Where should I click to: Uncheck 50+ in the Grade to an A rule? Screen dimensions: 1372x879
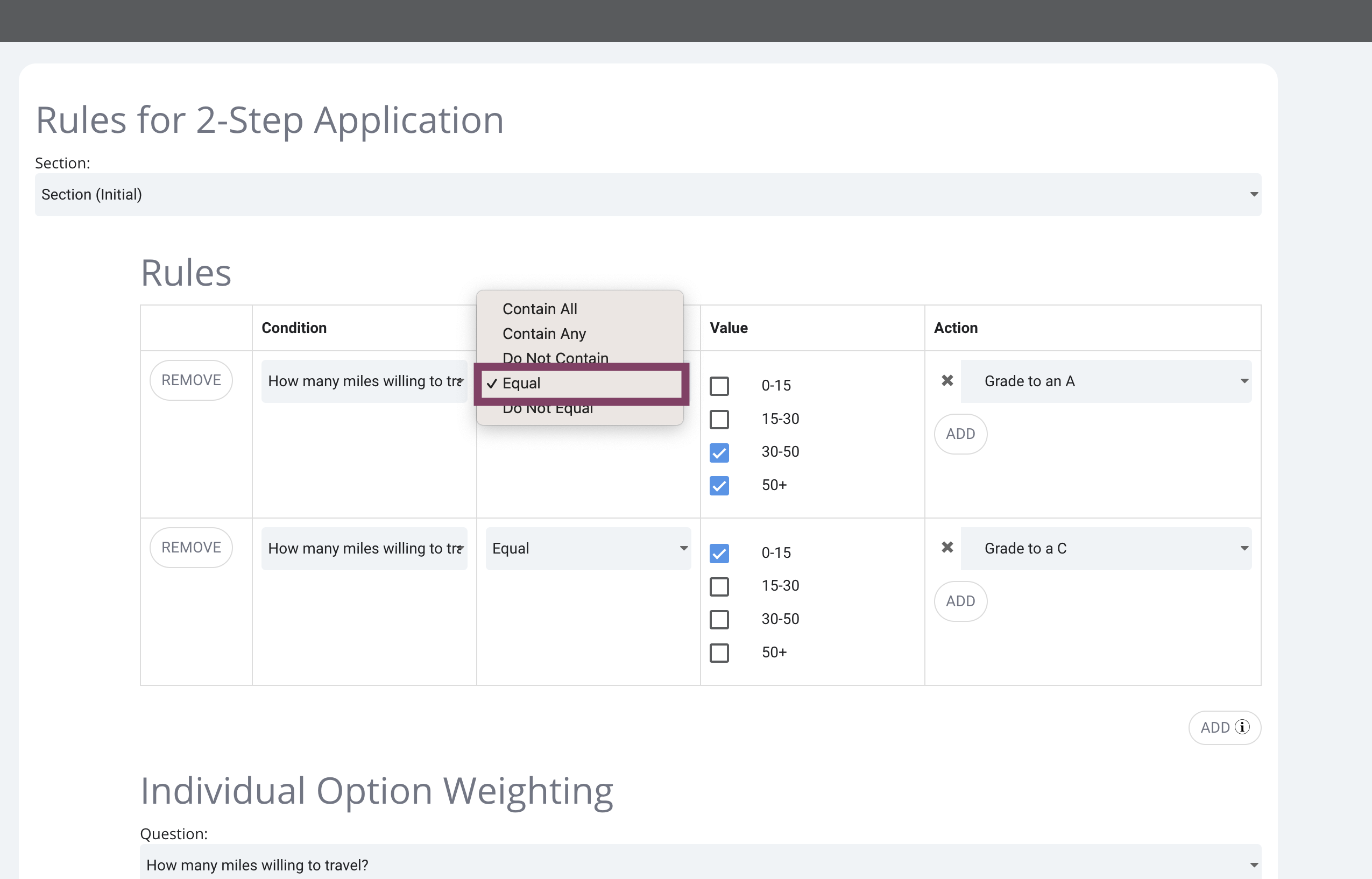tap(719, 486)
